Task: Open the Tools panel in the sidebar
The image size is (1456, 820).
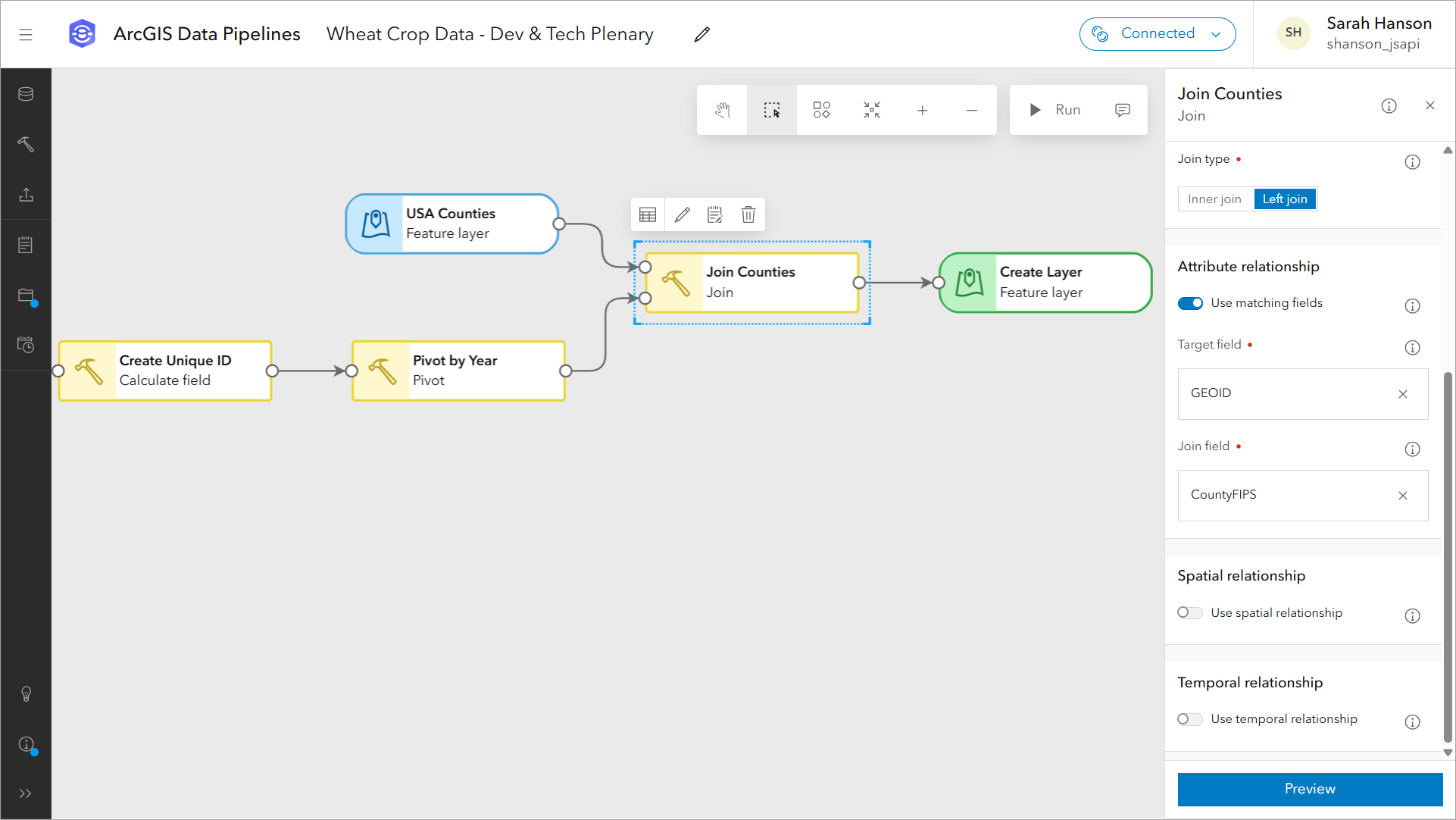Action: click(27, 144)
